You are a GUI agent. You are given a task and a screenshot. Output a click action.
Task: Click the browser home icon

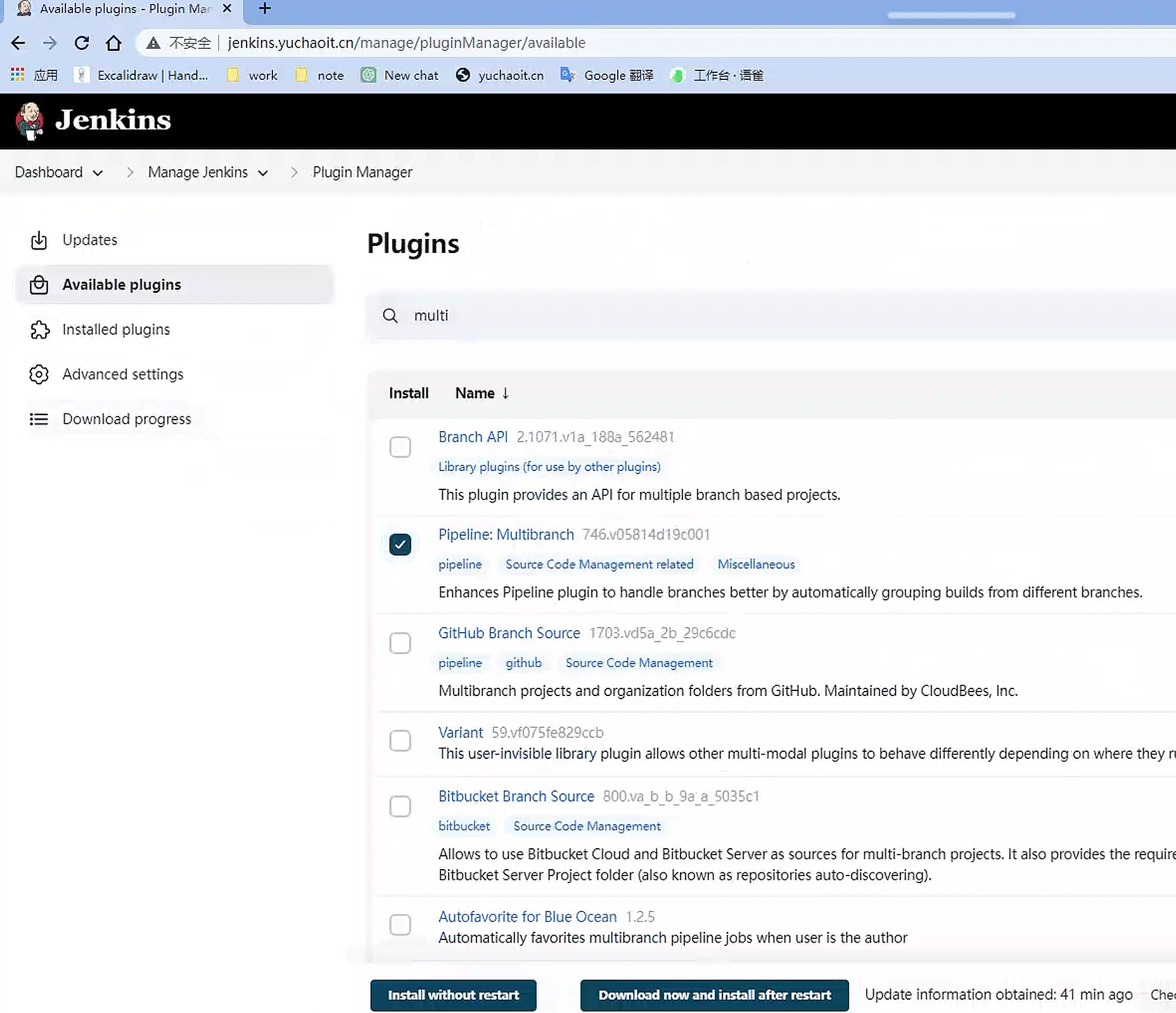[x=113, y=43]
